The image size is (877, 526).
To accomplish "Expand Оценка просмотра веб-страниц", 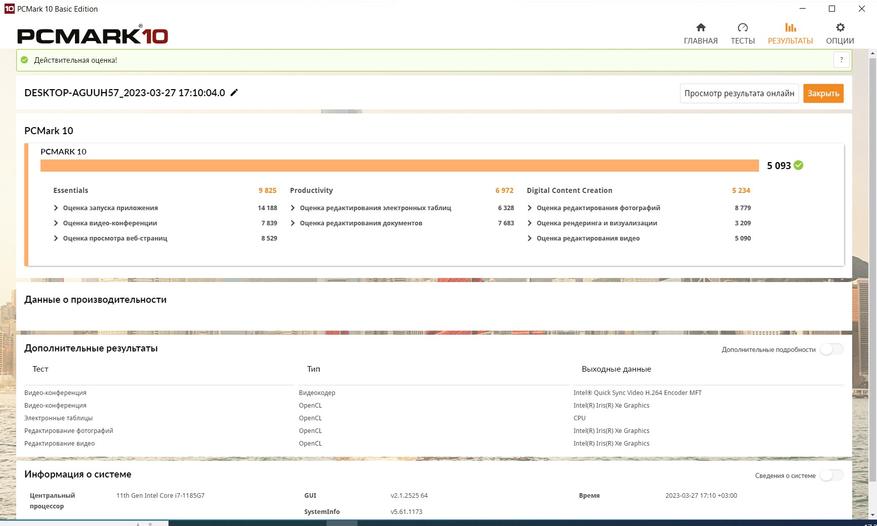I will click(x=55, y=238).
